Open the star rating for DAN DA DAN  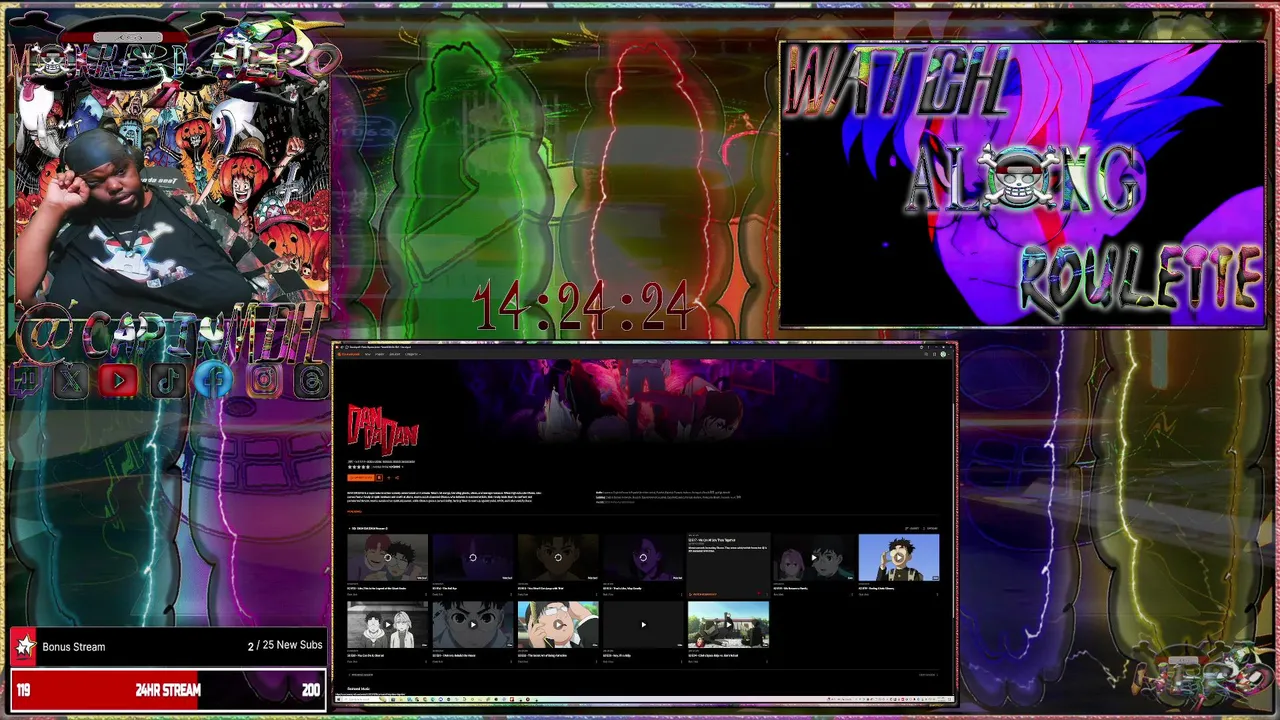(x=358, y=467)
